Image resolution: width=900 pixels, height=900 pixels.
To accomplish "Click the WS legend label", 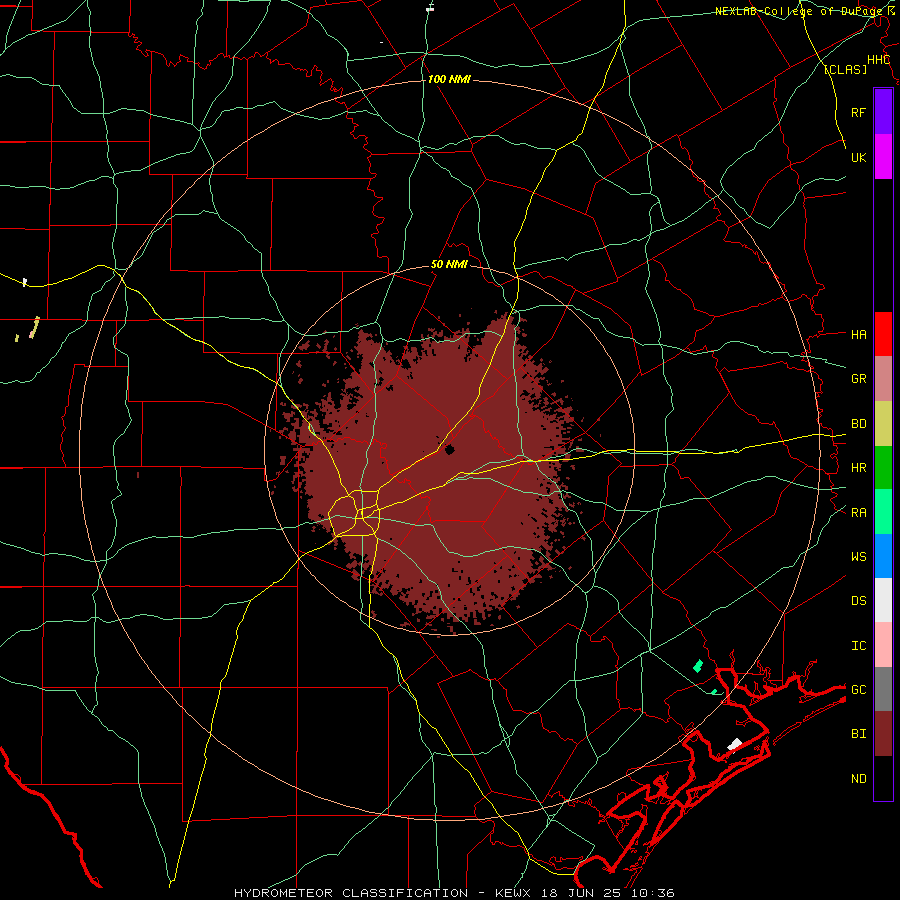I will point(858,556).
